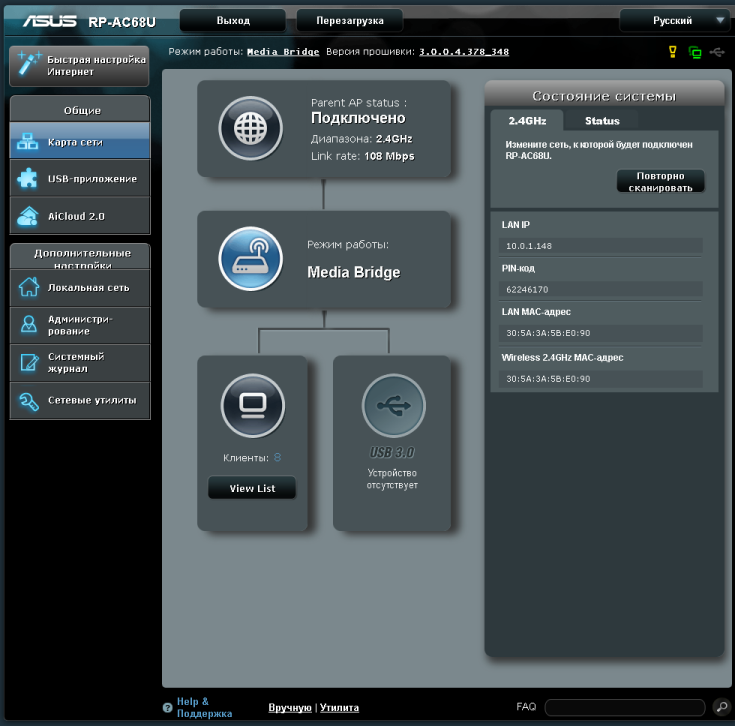Click the View List button
This screenshot has width=735, height=726.
coord(252,488)
